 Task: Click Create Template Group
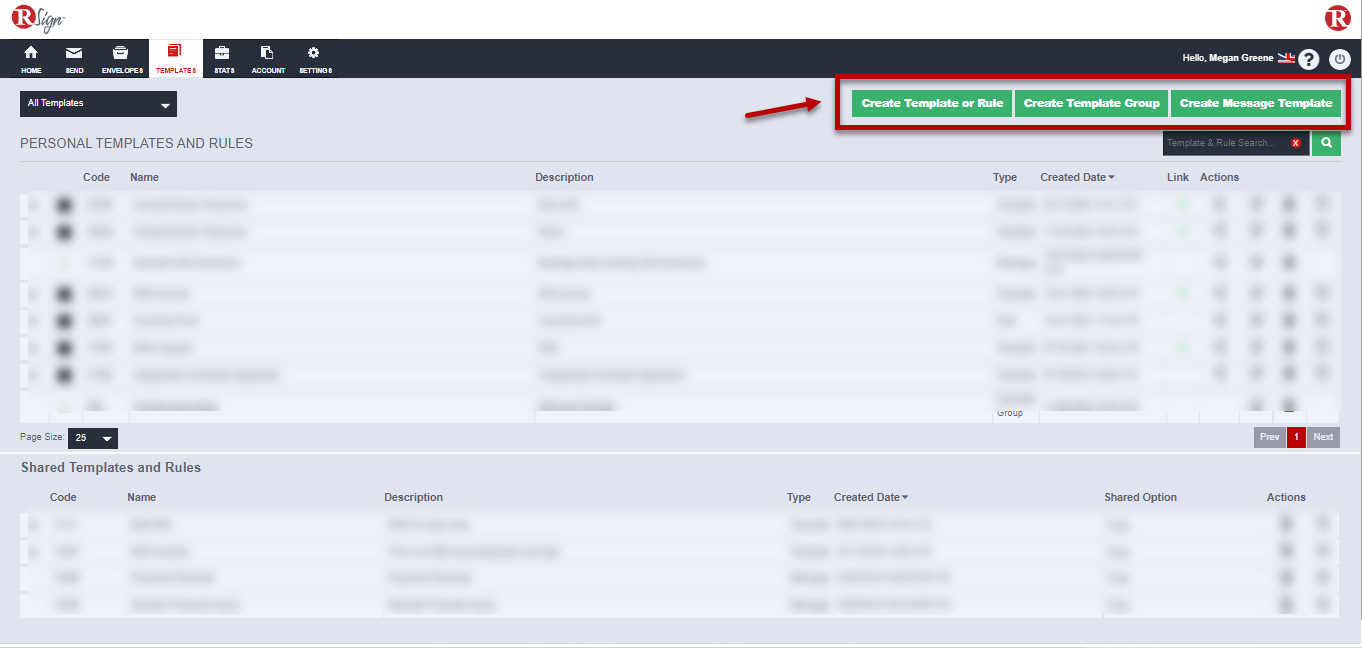[x=1092, y=103]
